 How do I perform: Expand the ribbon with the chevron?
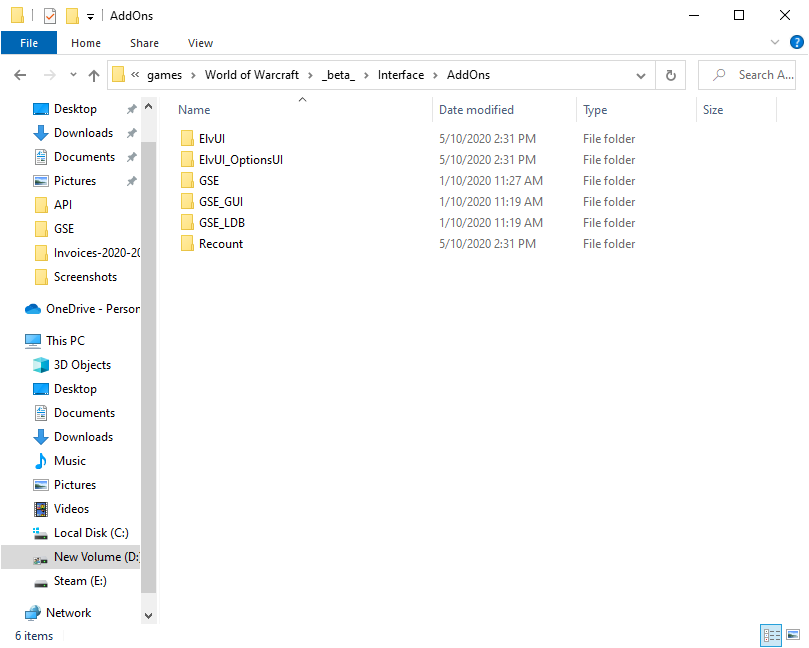point(774,42)
